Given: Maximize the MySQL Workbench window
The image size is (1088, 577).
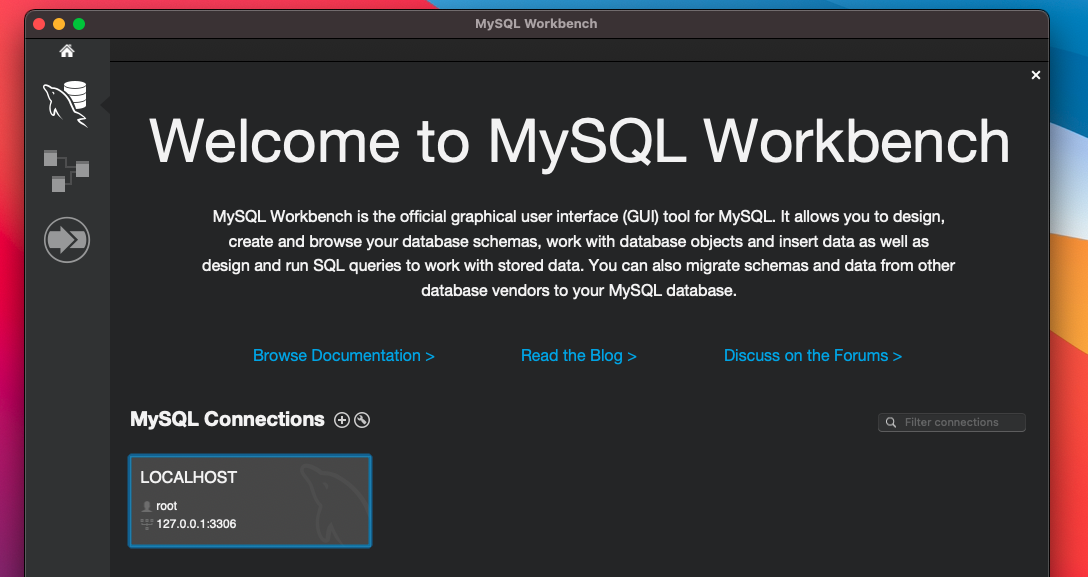Looking at the screenshot, I should [79, 24].
